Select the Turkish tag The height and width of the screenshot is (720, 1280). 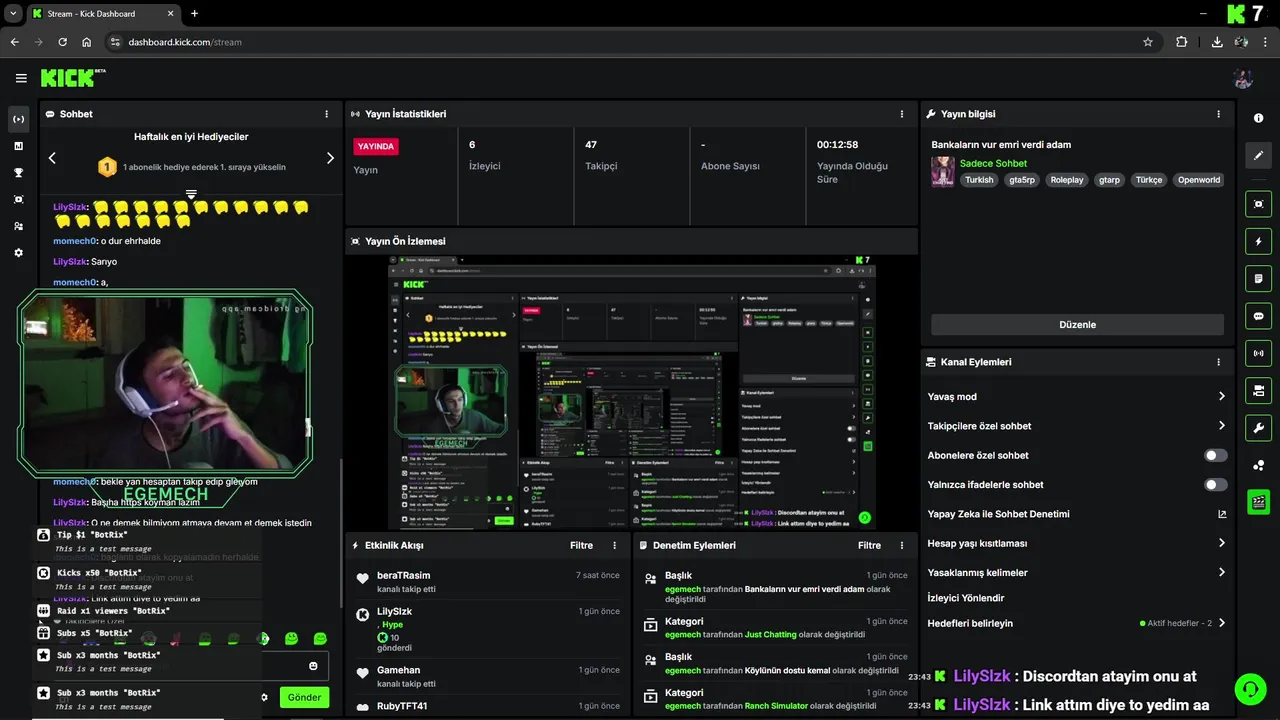[x=979, y=180]
